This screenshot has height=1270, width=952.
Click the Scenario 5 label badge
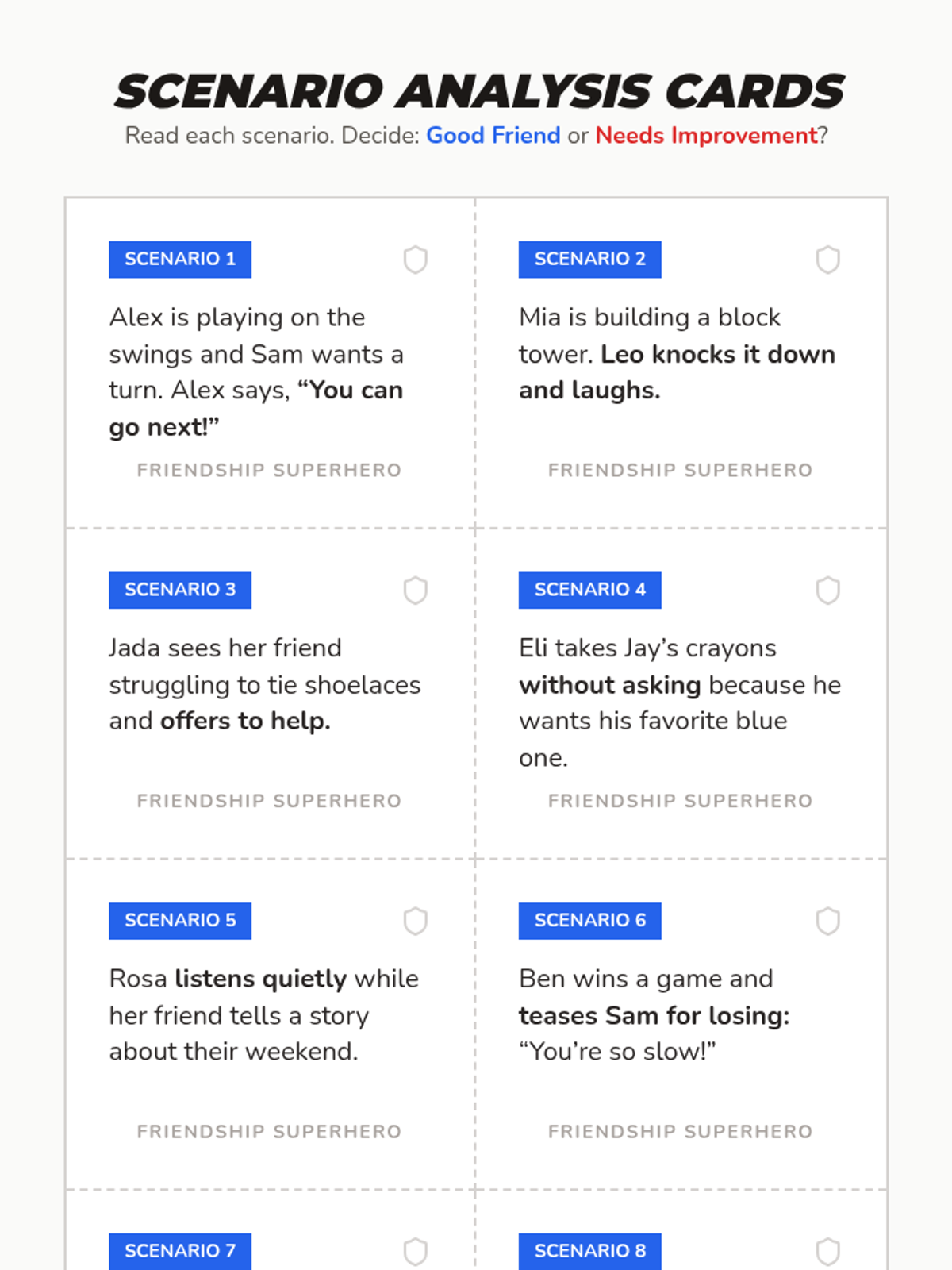180,921
